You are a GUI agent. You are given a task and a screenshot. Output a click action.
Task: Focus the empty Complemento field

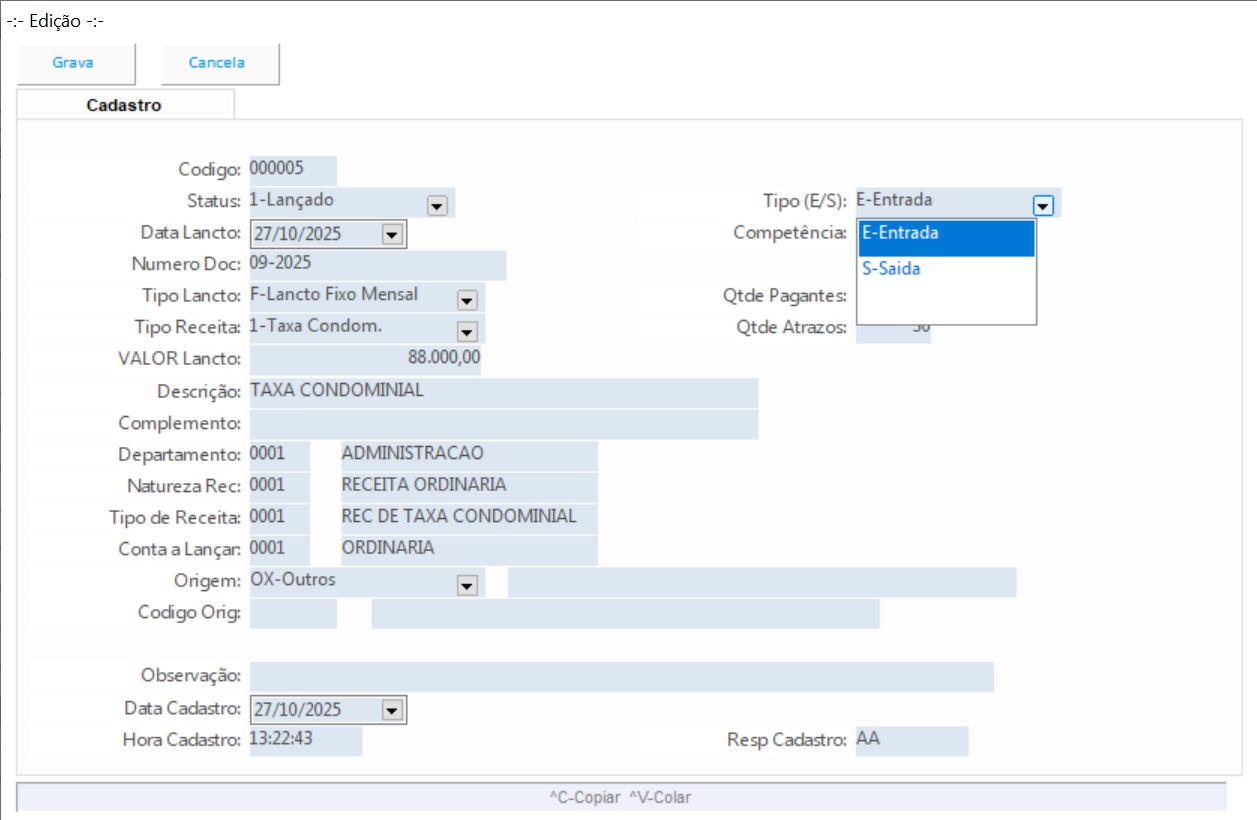[503, 423]
